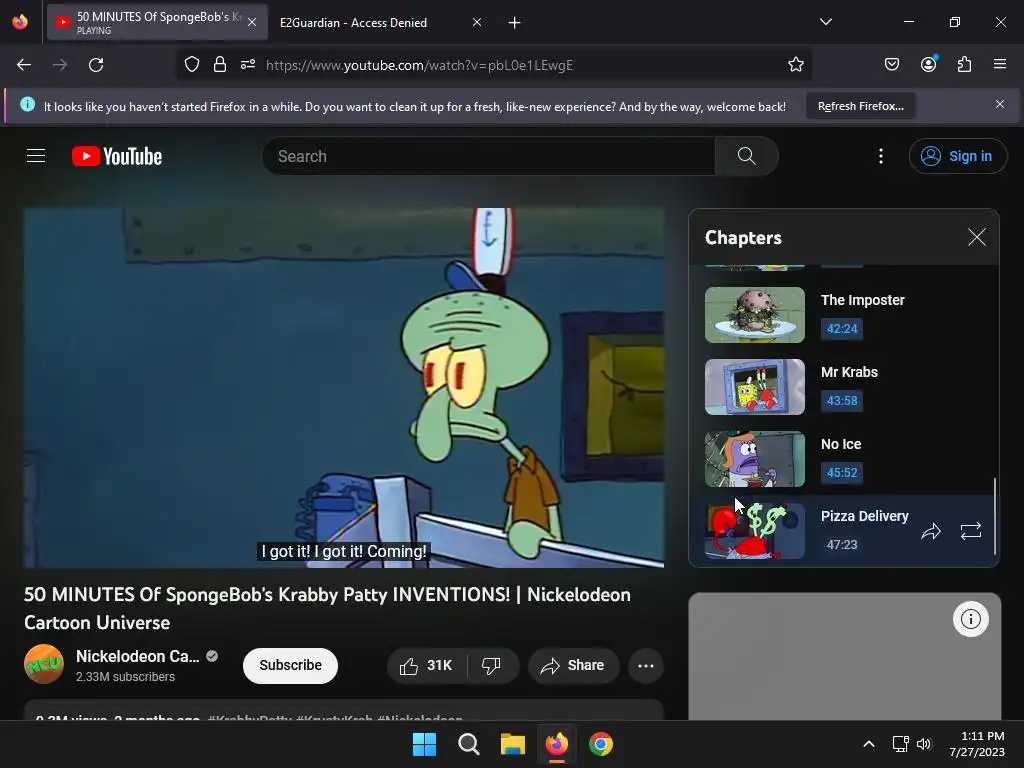The height and width of the screenshot is (768, 1024).
Task: Loop the Pizza Delivery chapter
Action: 970,531
